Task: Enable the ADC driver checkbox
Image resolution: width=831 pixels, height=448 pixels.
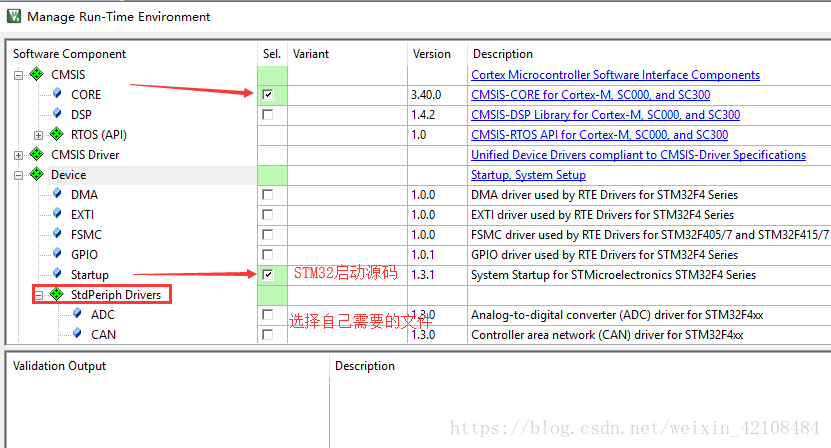Action: pos(268,315)
